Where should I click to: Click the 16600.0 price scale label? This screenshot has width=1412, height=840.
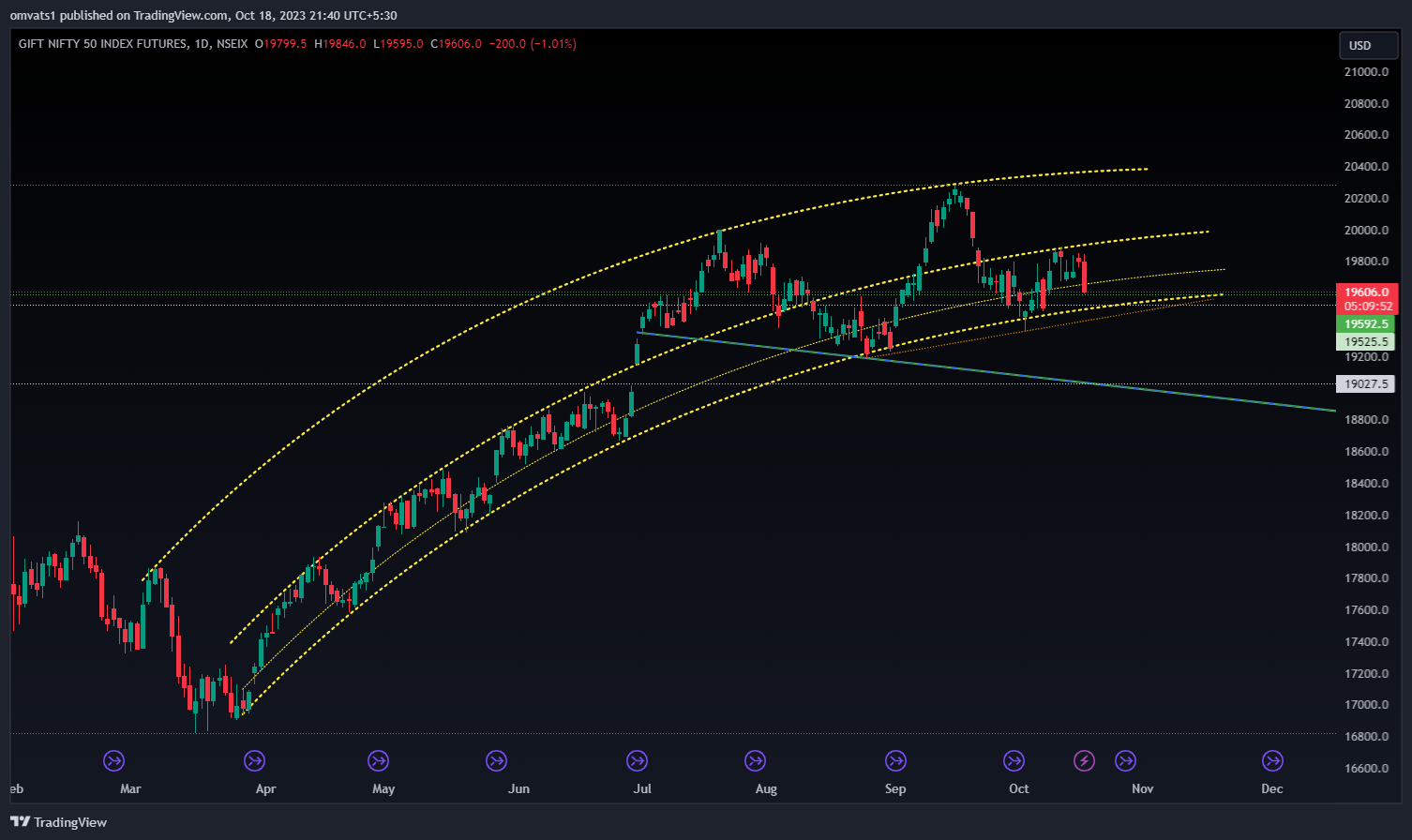click(x=1366, y=769)
